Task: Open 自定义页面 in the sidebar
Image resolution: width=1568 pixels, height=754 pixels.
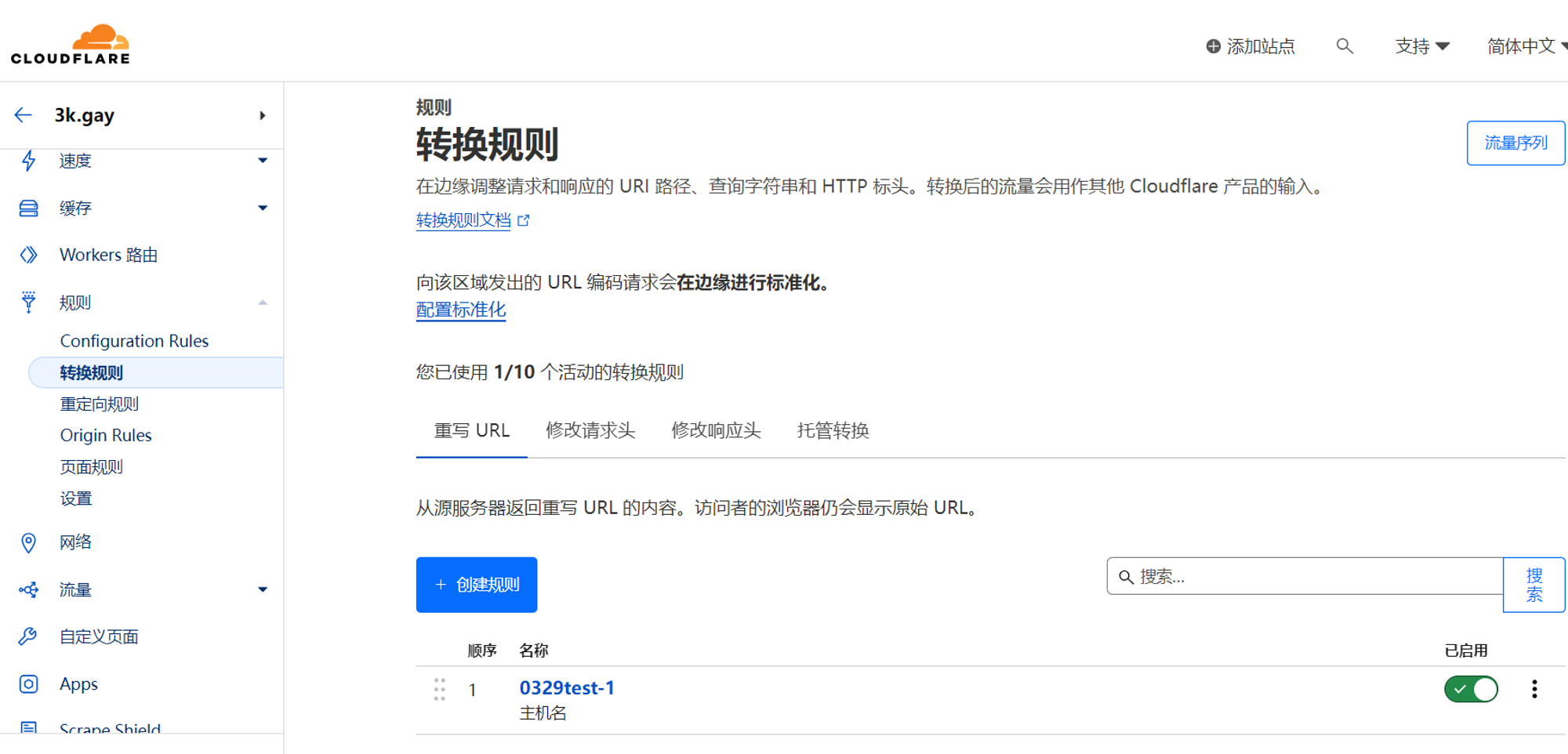Action: [x=100, y=636]
